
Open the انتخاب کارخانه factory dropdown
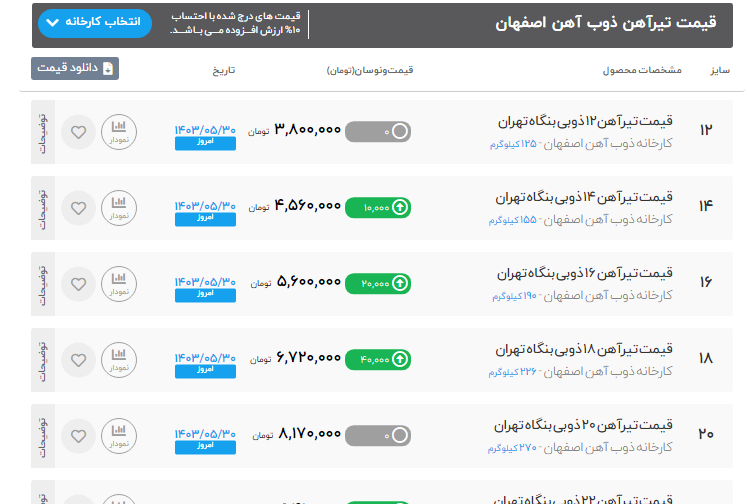pyautogui.click(x=93, y=23)
